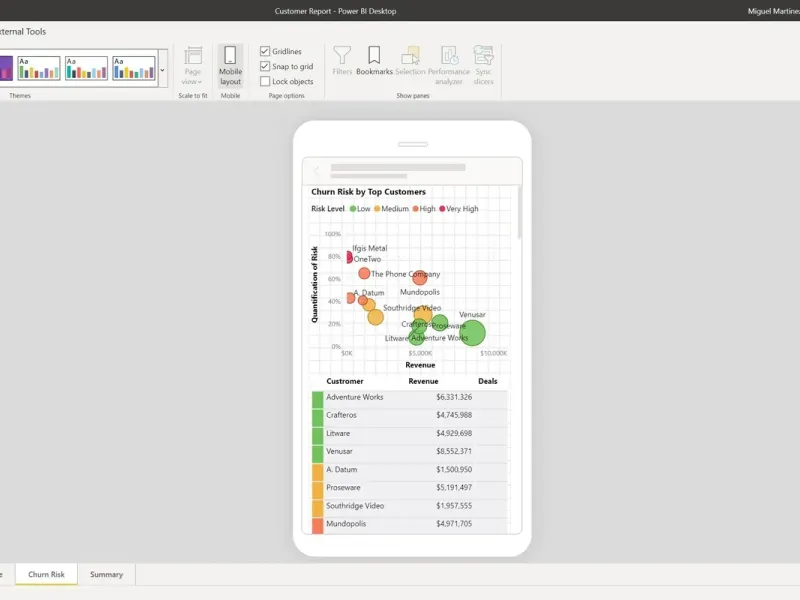Click the back arrow in phone header
Viewport: 800px width, 600px height.
pyautogui.click(x=316, y=170)
